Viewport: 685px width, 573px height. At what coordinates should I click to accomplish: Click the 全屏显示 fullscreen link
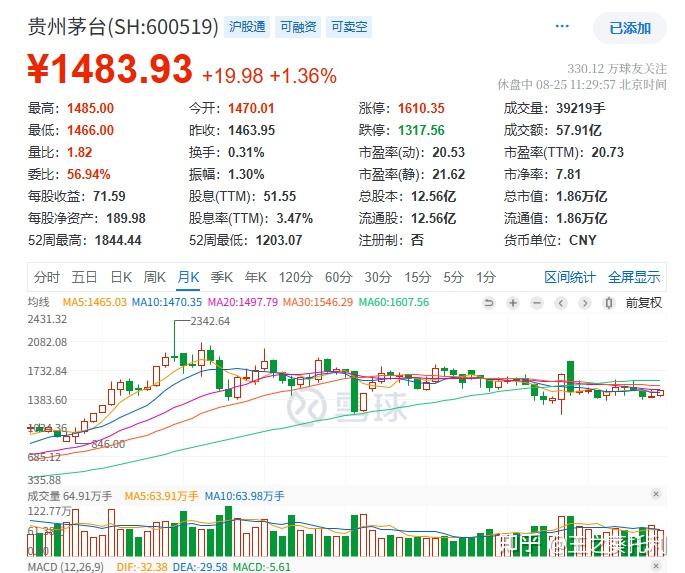[634, 277]
